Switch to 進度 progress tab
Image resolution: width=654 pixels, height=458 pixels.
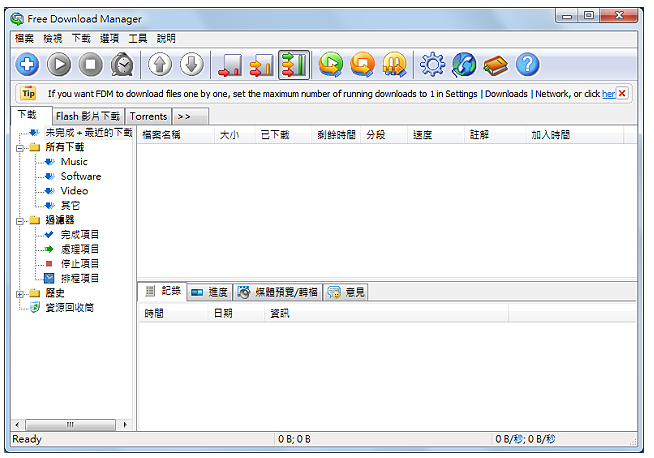click(x=209, y=292)
